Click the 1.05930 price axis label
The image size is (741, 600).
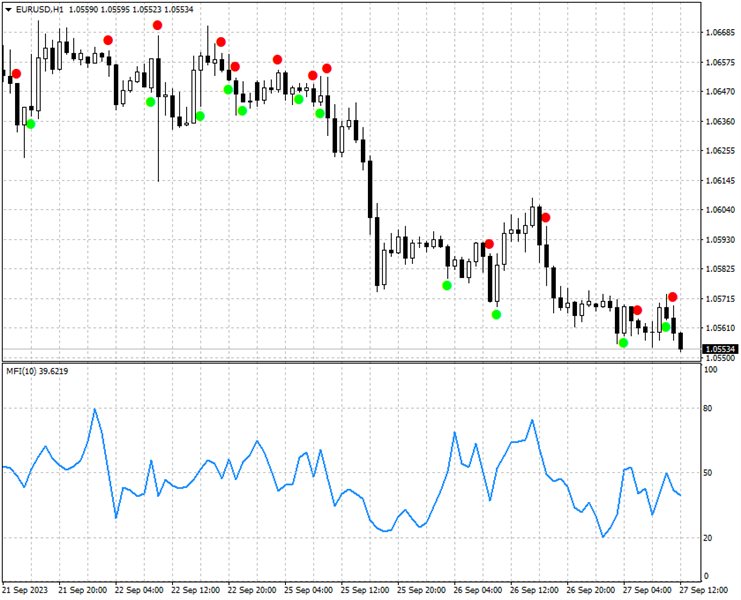(x=720, y=240)
